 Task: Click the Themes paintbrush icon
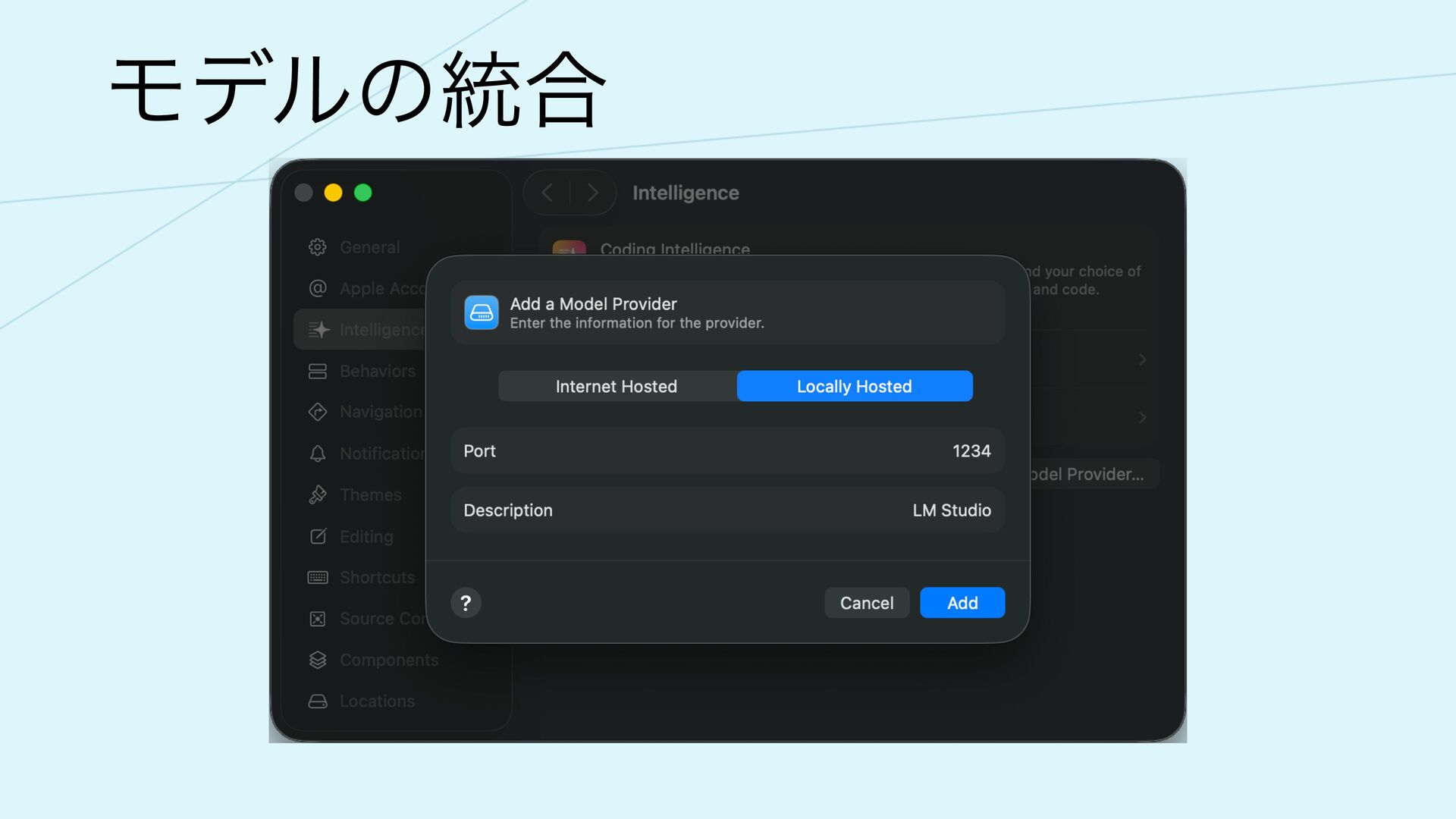coord(318,494)
